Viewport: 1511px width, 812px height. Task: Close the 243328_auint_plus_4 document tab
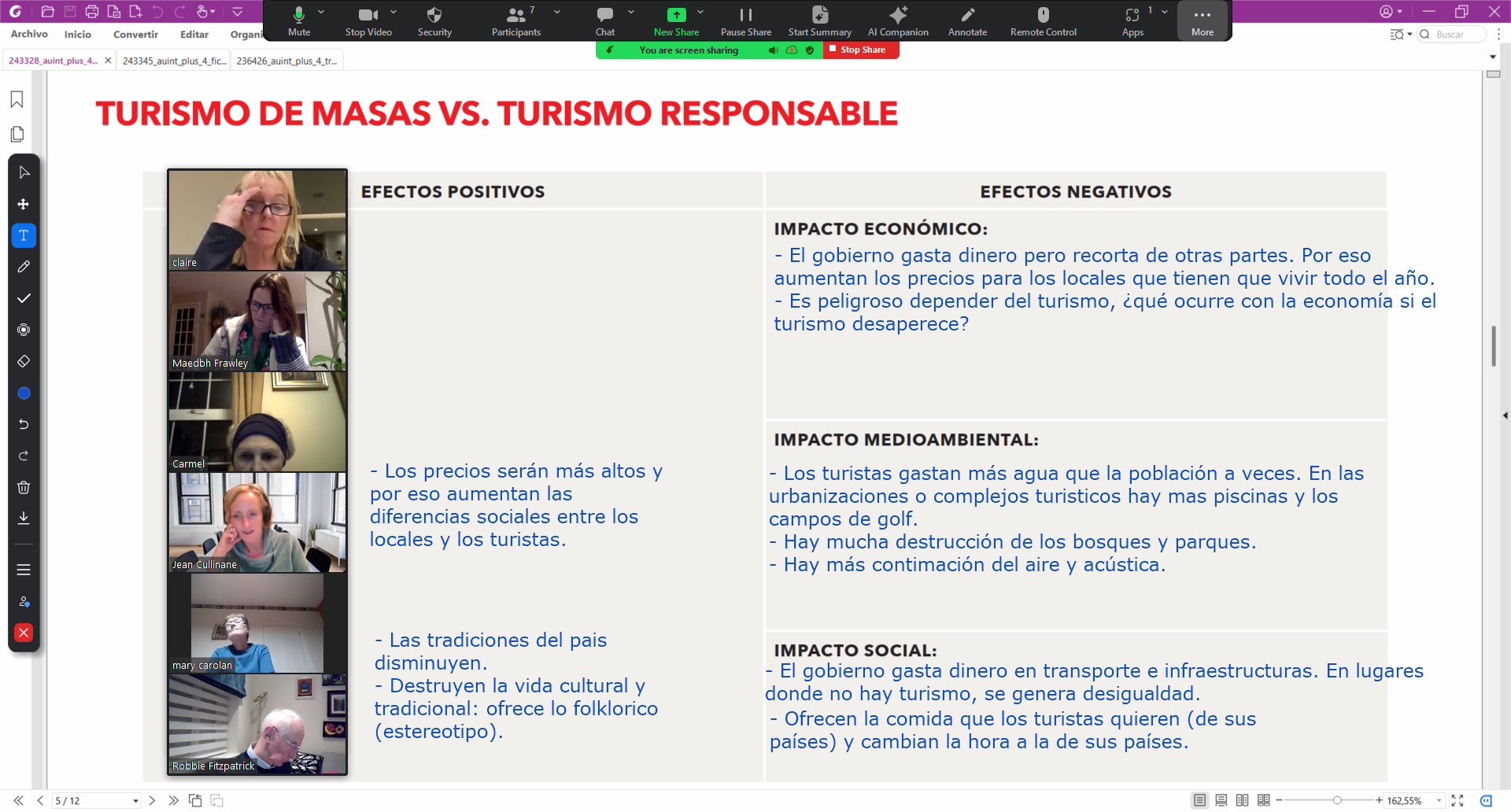pyautogui.click(x=108, y=61)
